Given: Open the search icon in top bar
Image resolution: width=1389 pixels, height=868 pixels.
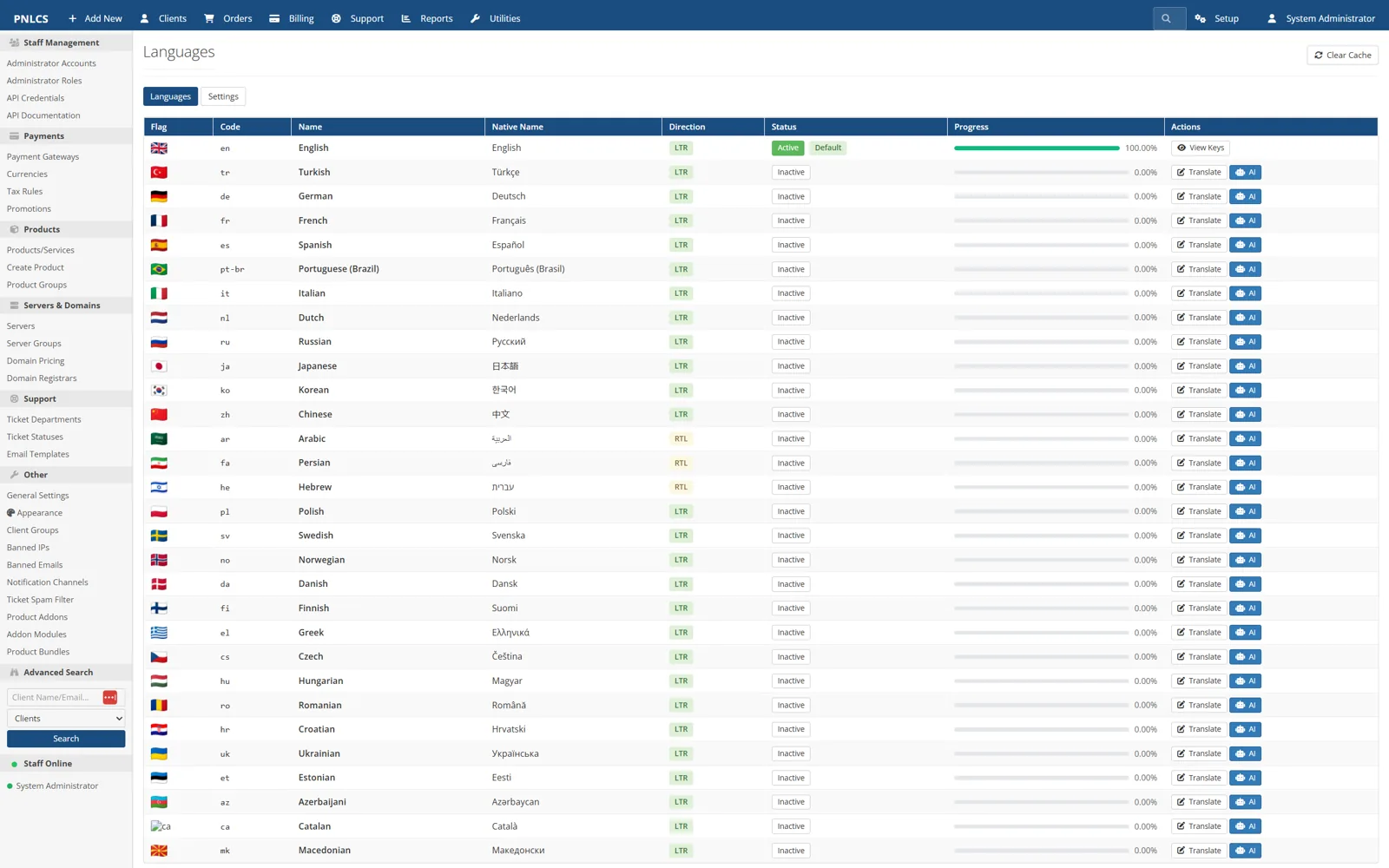Looking at the screenshot, I should point(1168,18).
